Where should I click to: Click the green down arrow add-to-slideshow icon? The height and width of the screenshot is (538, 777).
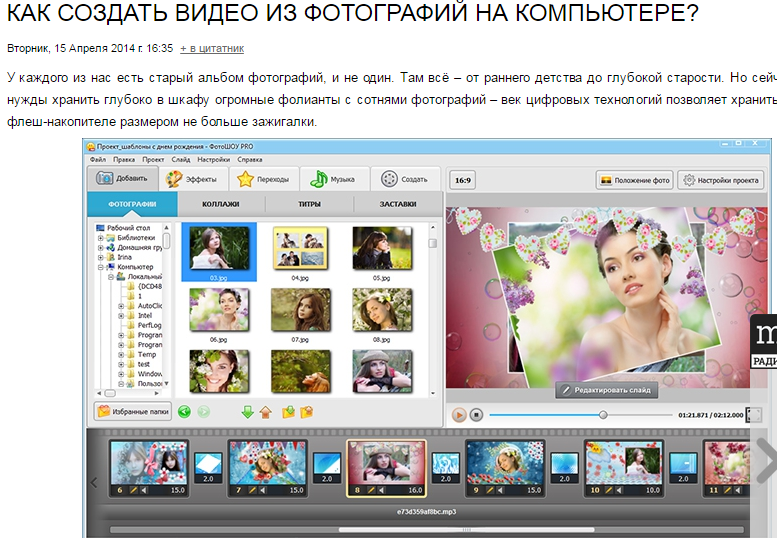coord(247,411)
